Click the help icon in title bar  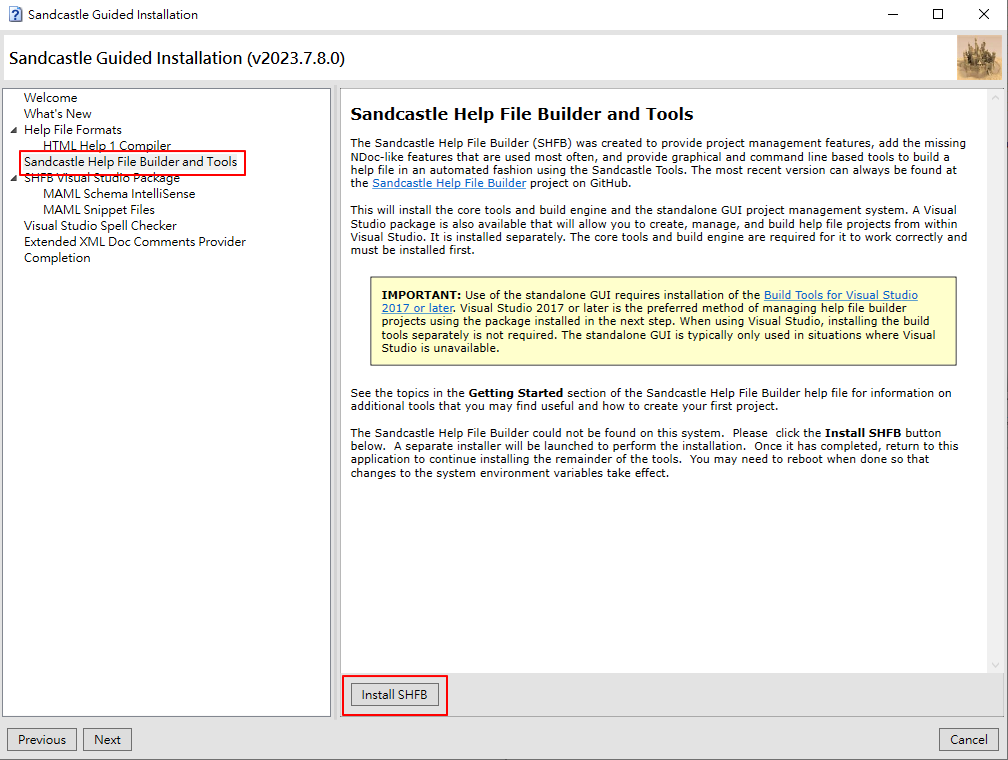pyautogui.click(x=15, y=14)
